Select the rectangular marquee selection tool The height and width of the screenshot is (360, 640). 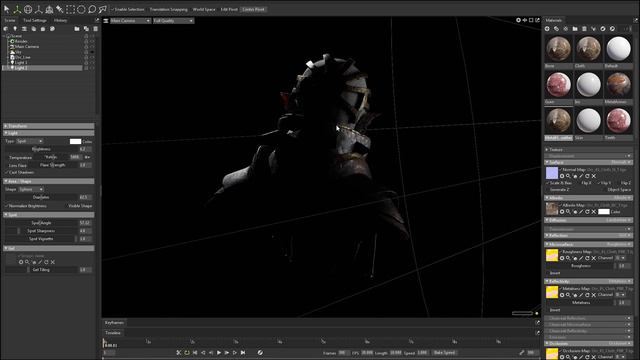(70, 9)
